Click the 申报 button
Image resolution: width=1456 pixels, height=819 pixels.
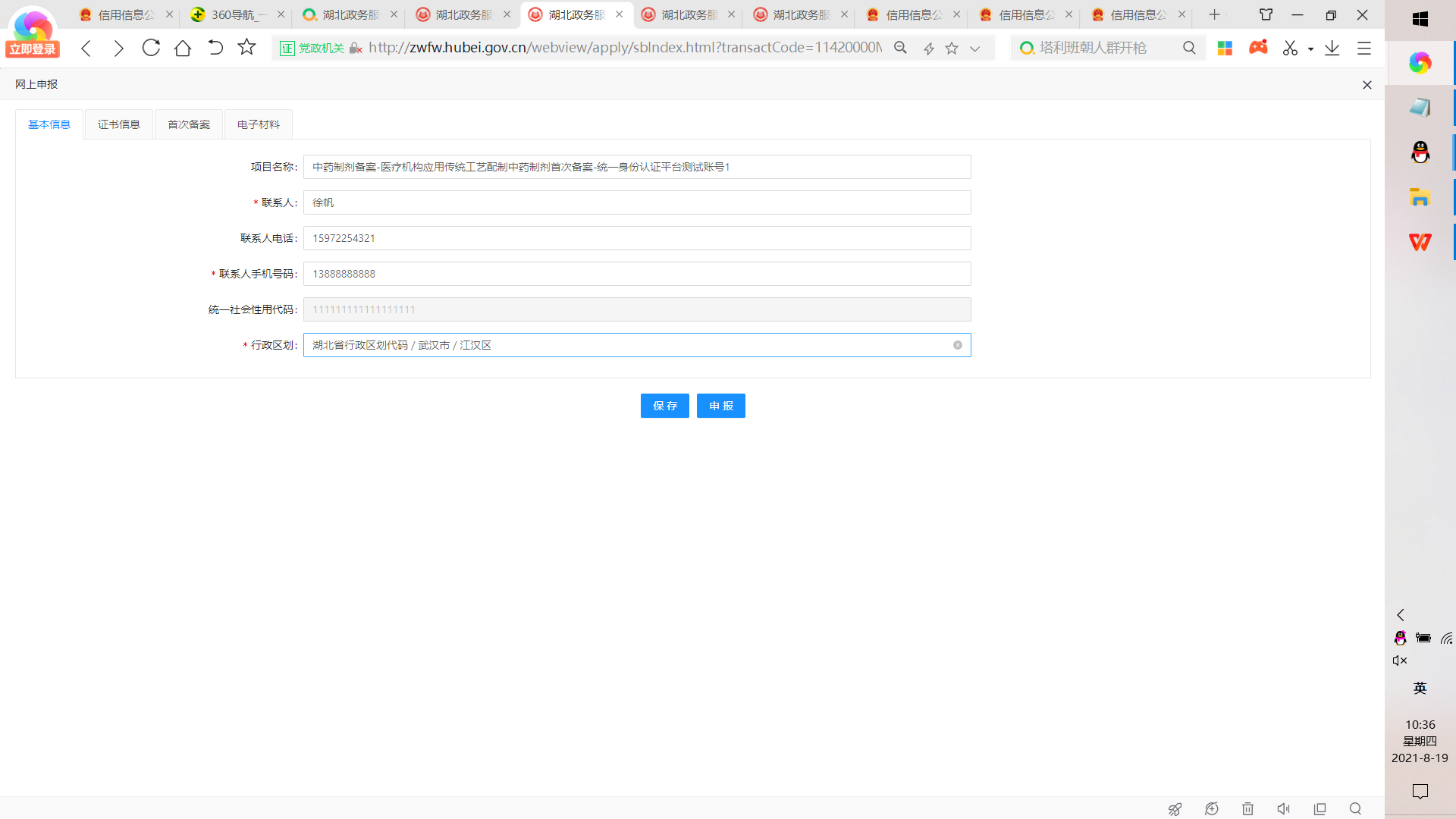pyautogui.click(x=720, y=406)
